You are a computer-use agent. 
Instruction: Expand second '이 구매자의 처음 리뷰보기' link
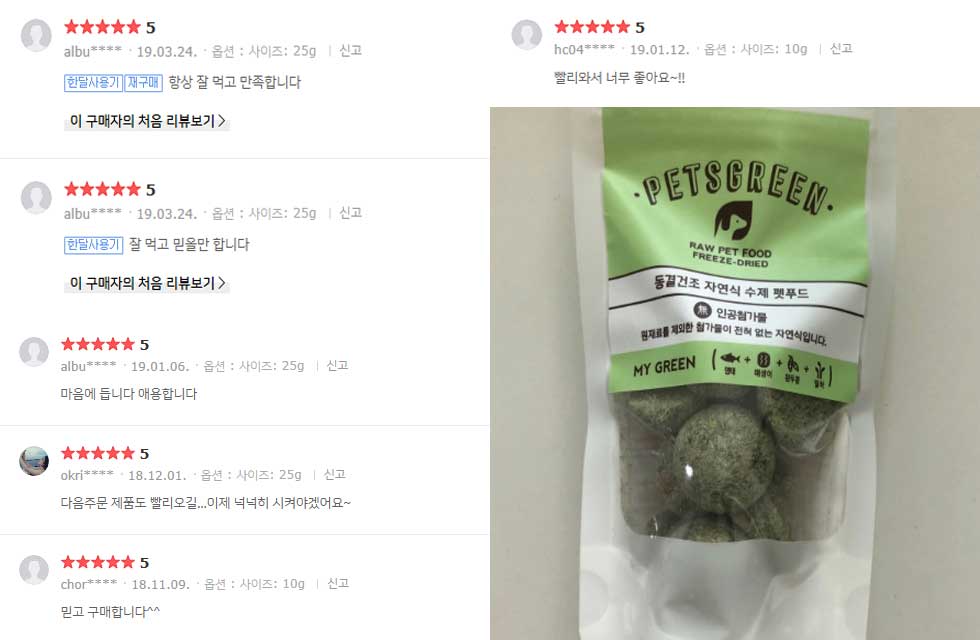tap(148, 283)
